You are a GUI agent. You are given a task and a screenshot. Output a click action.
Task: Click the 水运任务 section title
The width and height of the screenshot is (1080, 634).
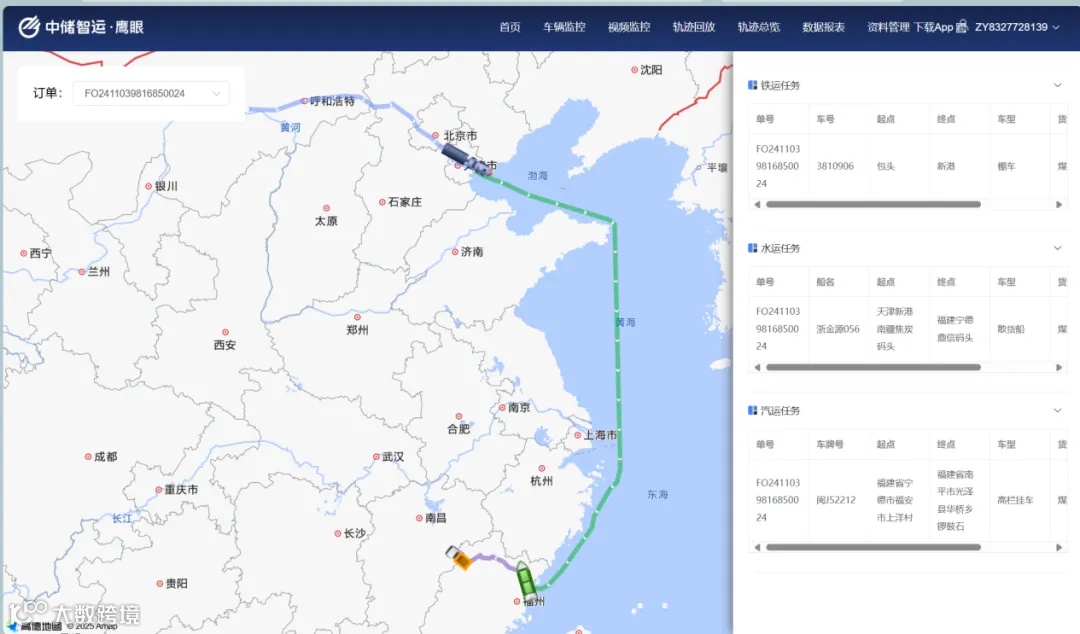[780, 248]
